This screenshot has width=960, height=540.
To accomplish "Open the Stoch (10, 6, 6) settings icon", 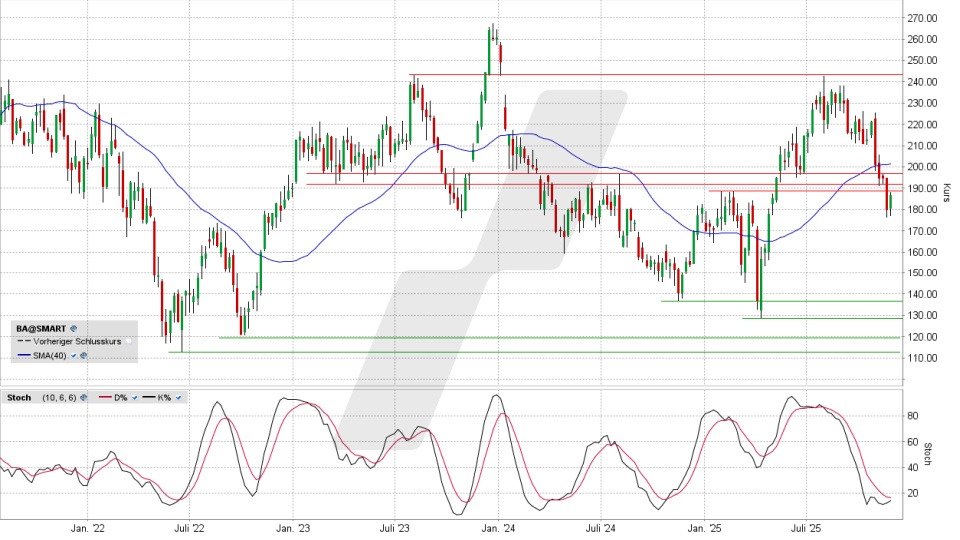I will tap(84, 398).
